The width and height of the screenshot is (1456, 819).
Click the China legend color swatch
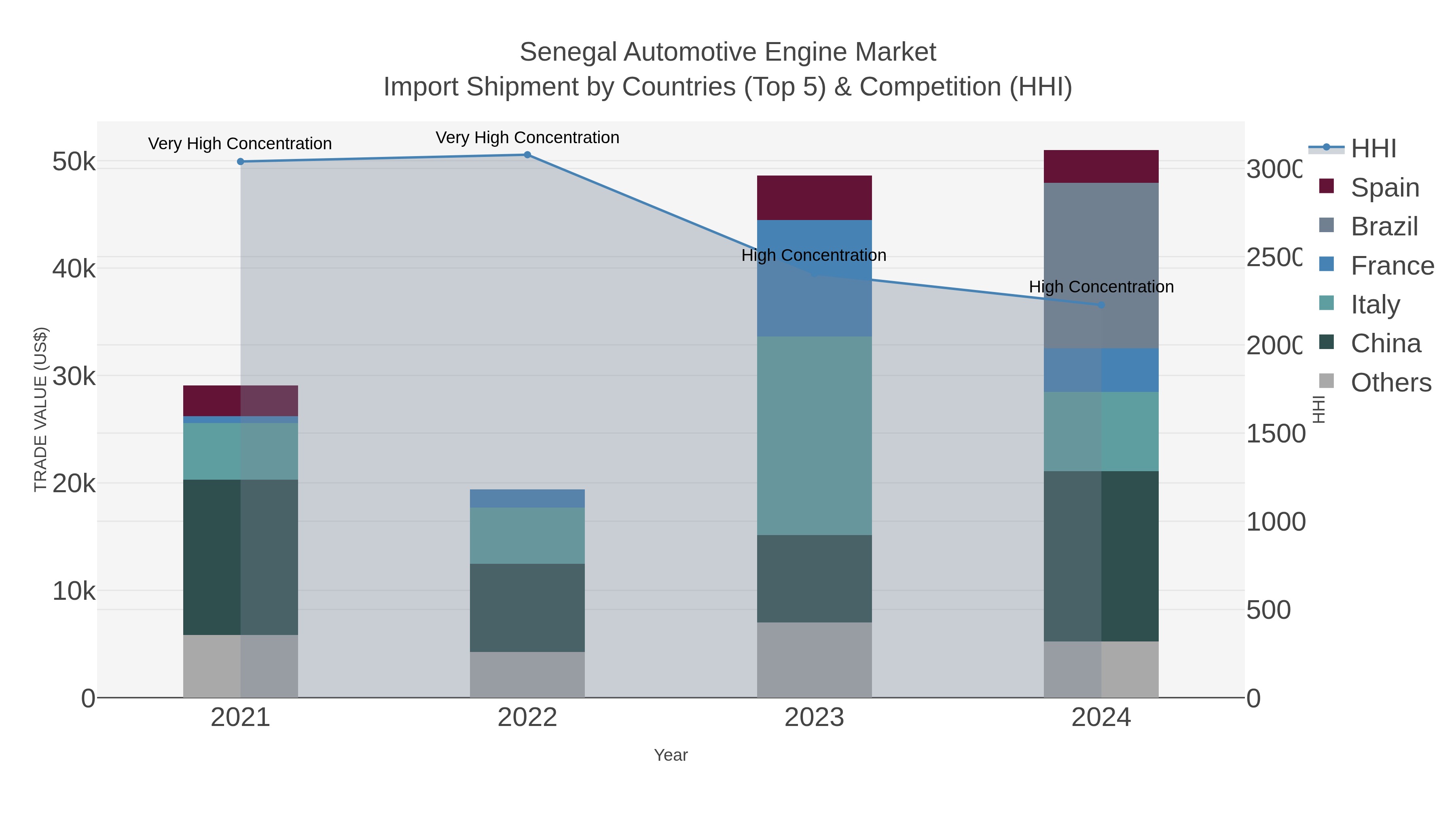tap(1326, 342)
